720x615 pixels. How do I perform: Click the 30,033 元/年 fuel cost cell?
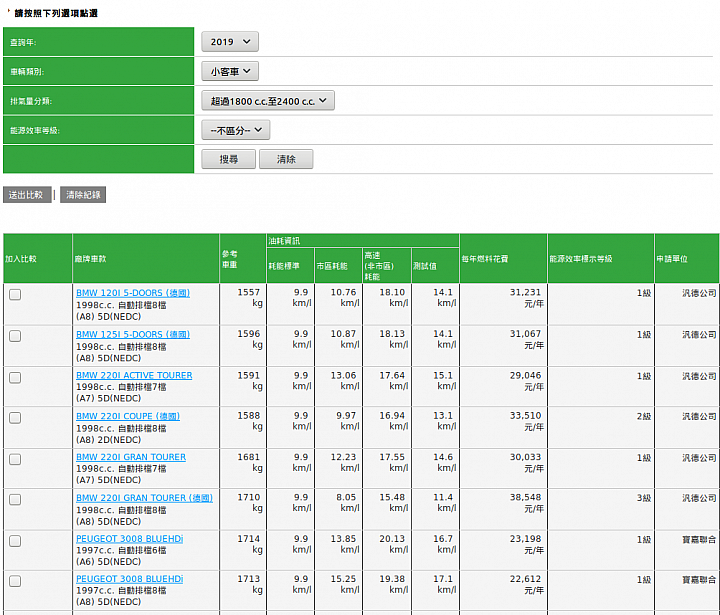[503, 468]
